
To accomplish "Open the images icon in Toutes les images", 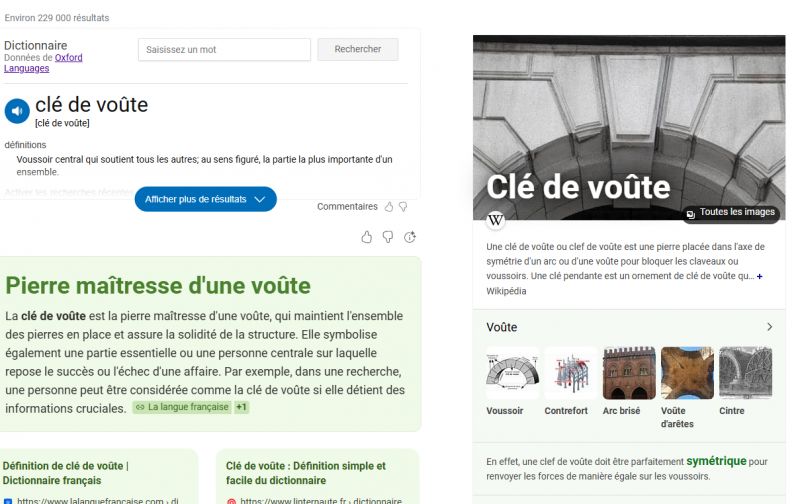I will point(690,214).
